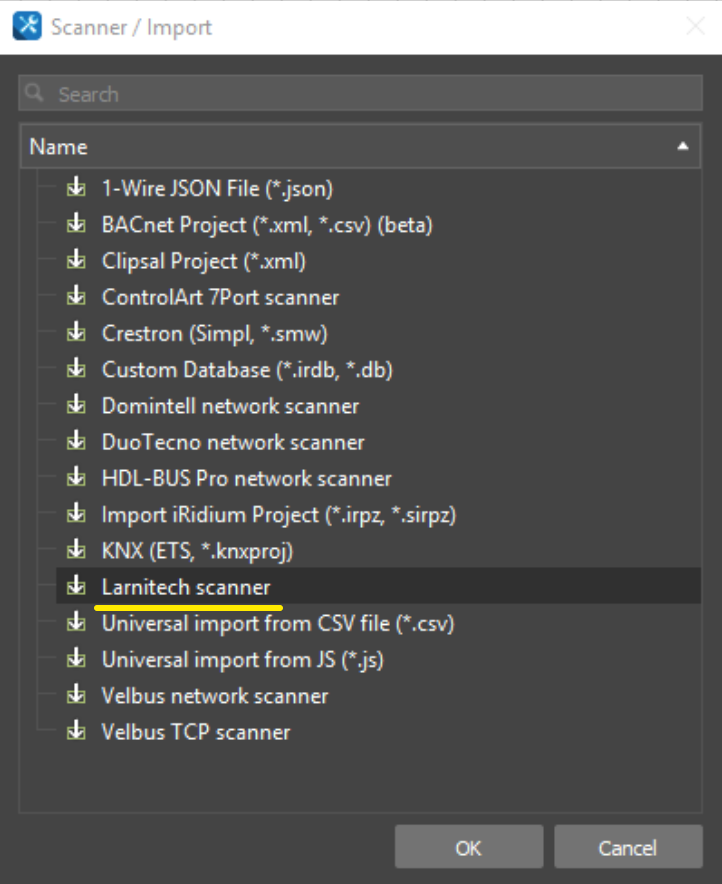This screenshot has width=722, height=884.
Task: Click the magnifying glass icon in the search bar
Action: [35, 92]
